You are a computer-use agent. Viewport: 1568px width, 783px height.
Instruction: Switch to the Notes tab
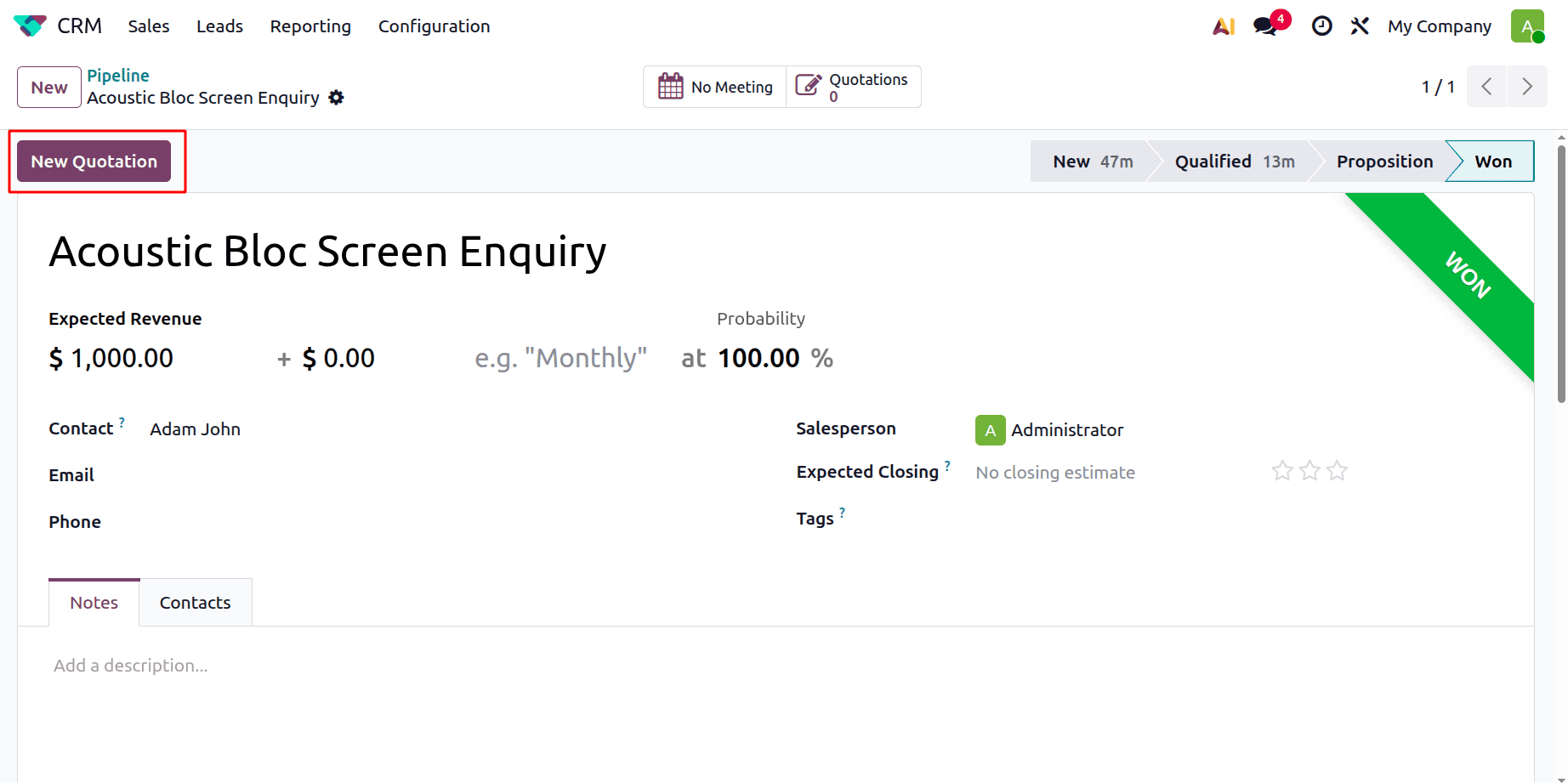pyautogui.click(x=94, y=603)
